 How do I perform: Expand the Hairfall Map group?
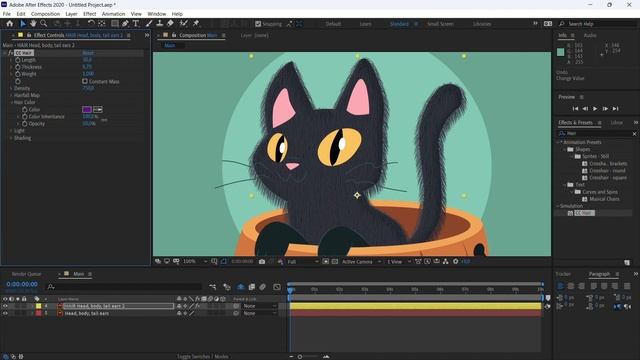11,95
